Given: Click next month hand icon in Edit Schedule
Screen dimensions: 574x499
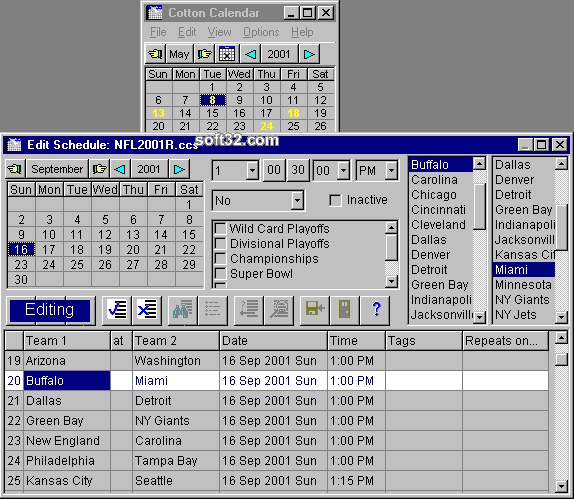Looking at the screenshot, I should pos(99,169).
